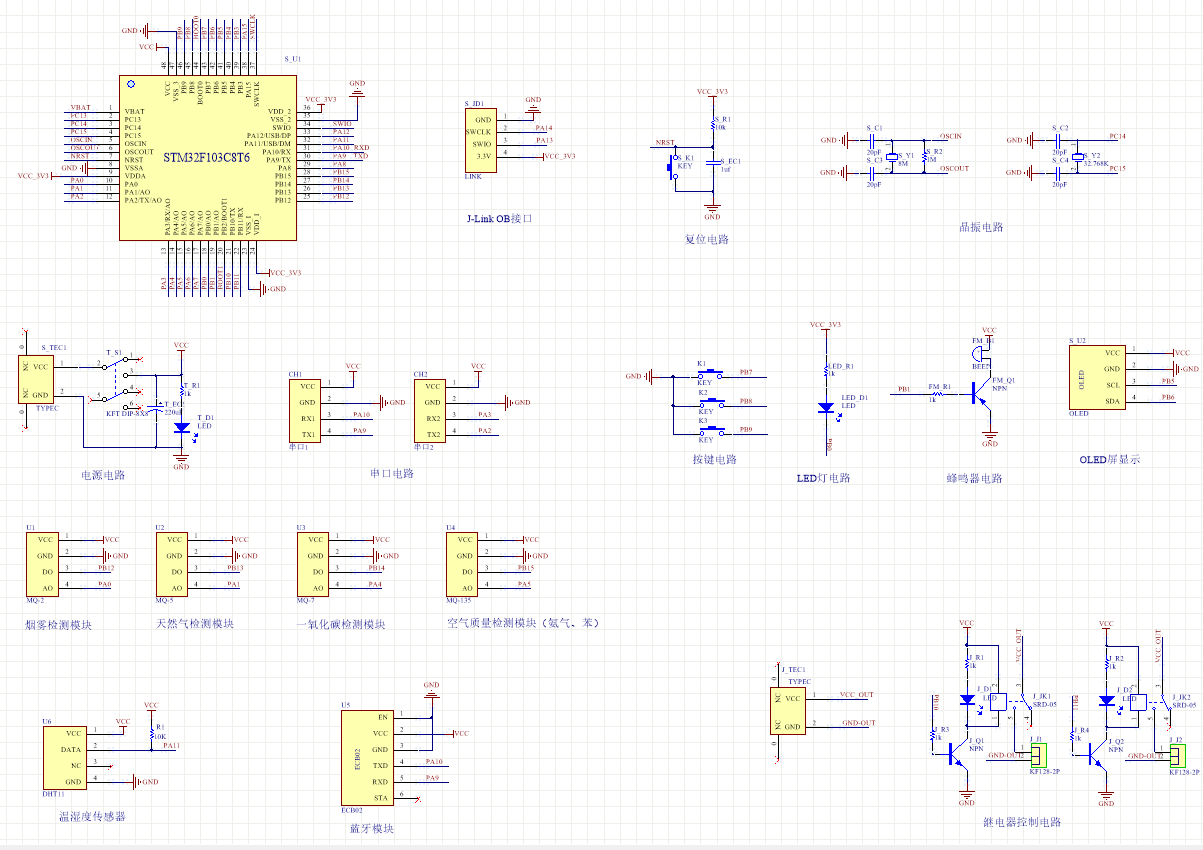The image size is (1203, 850).
Task: Click the '复位电路' caption
Action: click(x=706, y=239)
